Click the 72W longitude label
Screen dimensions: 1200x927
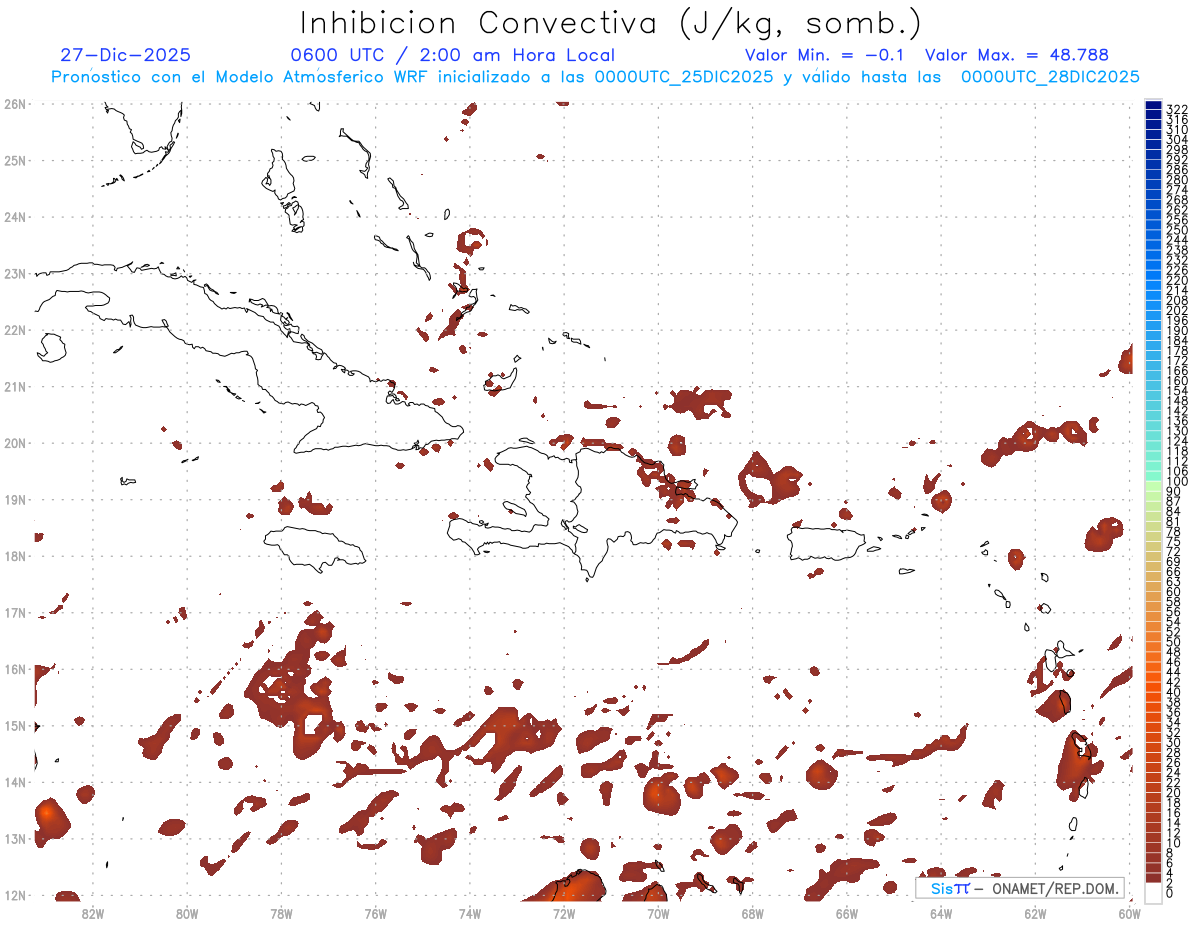[564, 914]
